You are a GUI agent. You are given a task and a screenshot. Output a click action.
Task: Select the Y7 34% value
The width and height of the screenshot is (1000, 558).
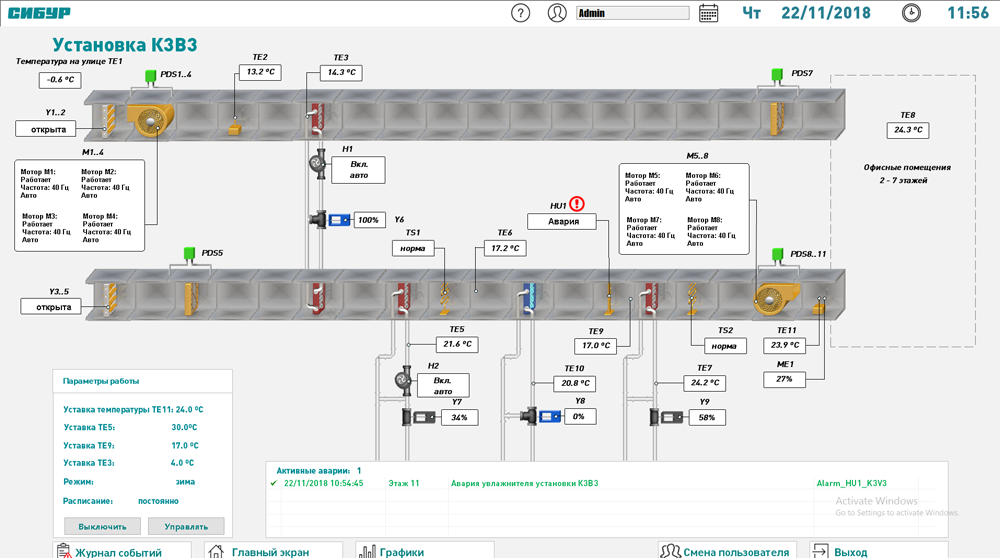click(x=459, y=418)
